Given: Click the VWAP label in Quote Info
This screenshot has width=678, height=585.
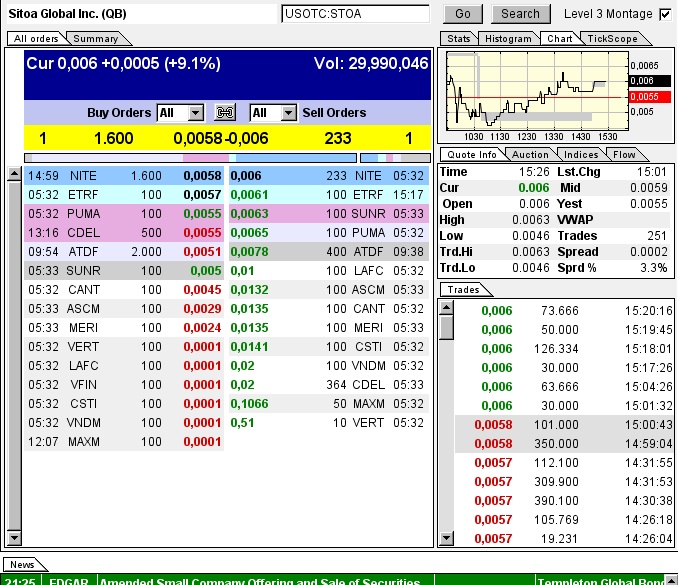Looking at the screenshot, I should [x=575, y=220].
